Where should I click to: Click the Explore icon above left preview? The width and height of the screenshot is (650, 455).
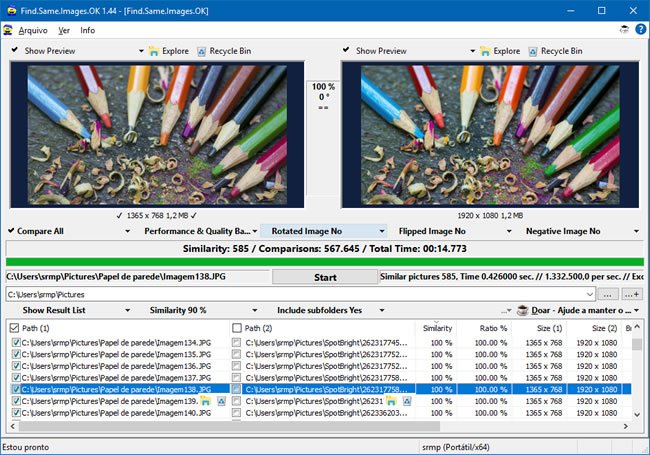coord(154,51)
